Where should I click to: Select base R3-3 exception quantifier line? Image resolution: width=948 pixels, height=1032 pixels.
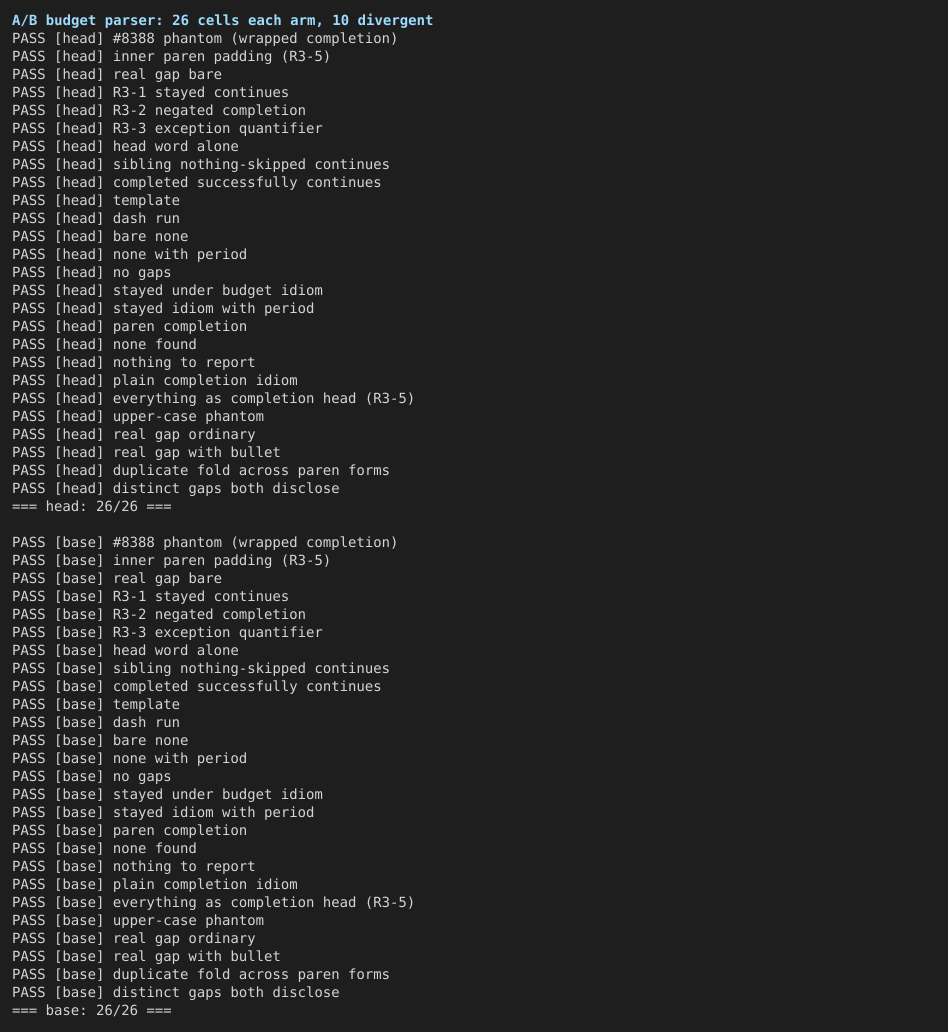coord(167,632)
